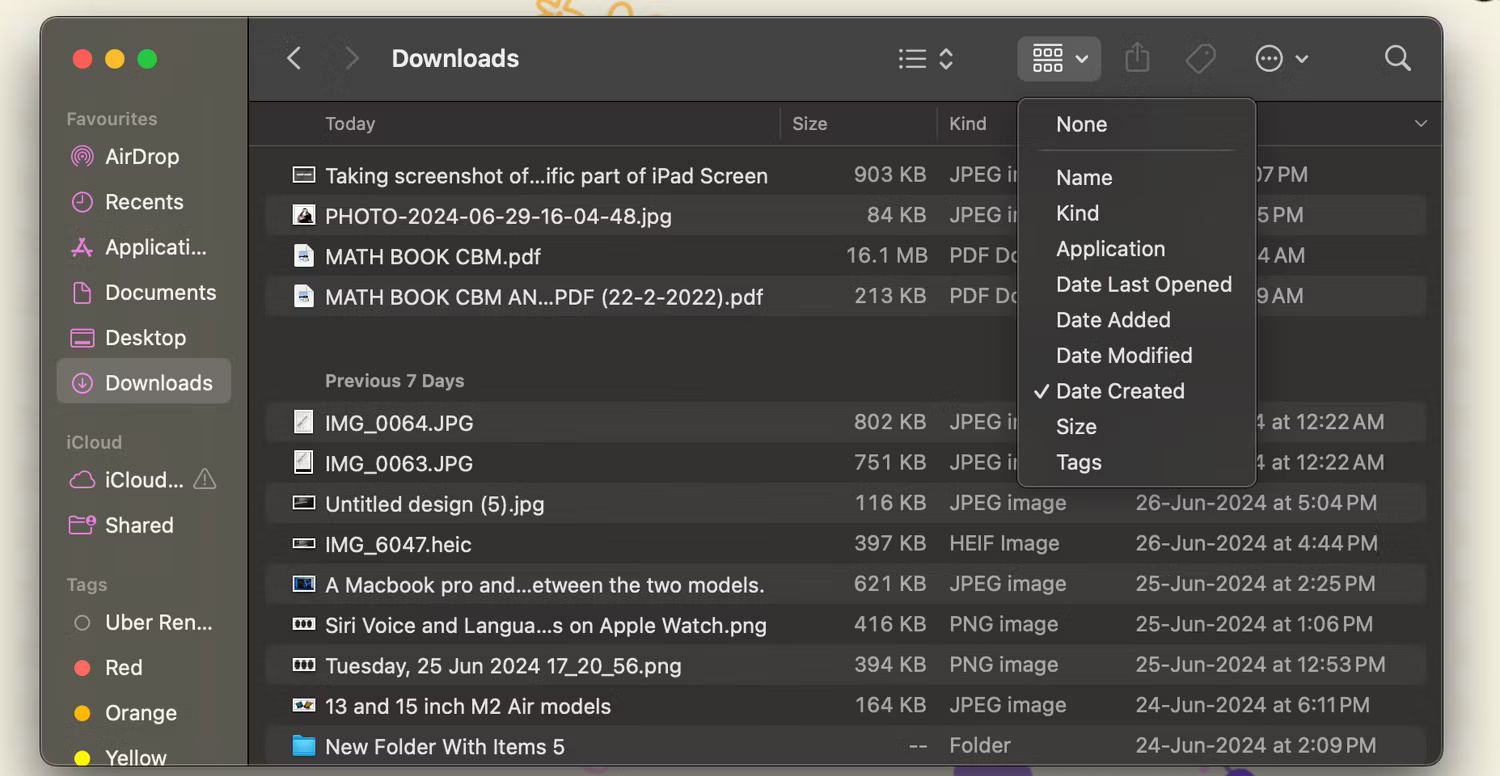Select the checked Date Created grouping option
Image resolution: width=1500 pixels, height=776 pixels.
(x=1119, y=391)
